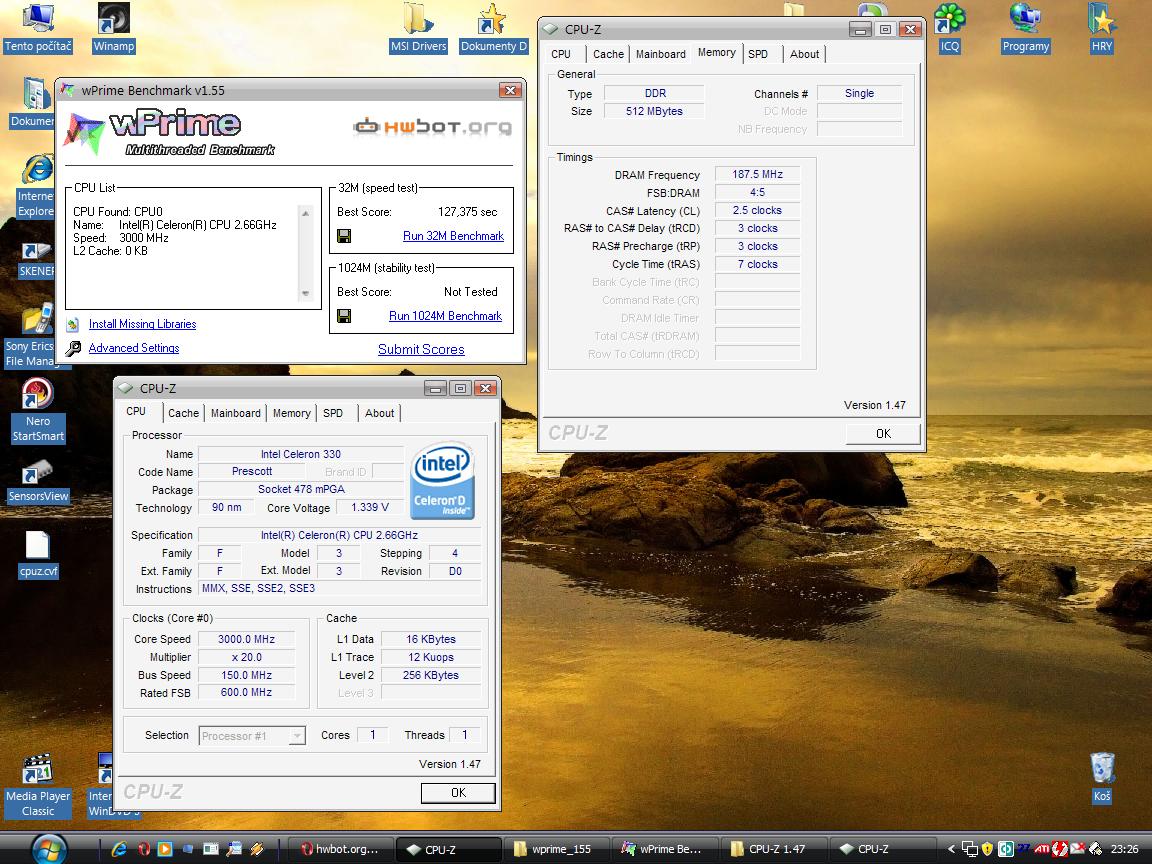Switch to wPrime Benchmark taskbar button
The image size is (1152, 864).
pyautogui.click(x=665, y=849)
